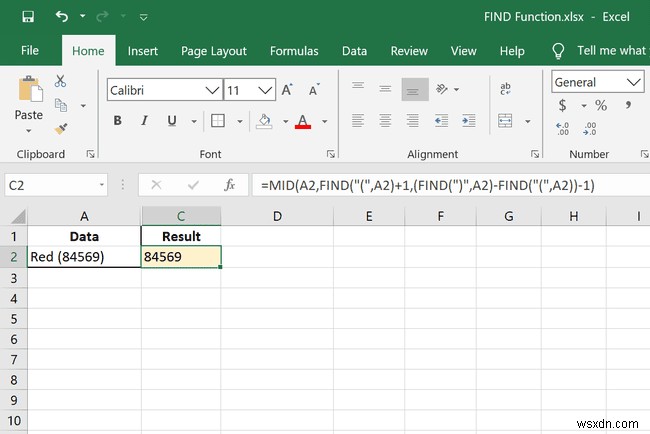Toggle Wrap Text
The width and height of the screenshot is (650, 434).
tap(505, 89)
